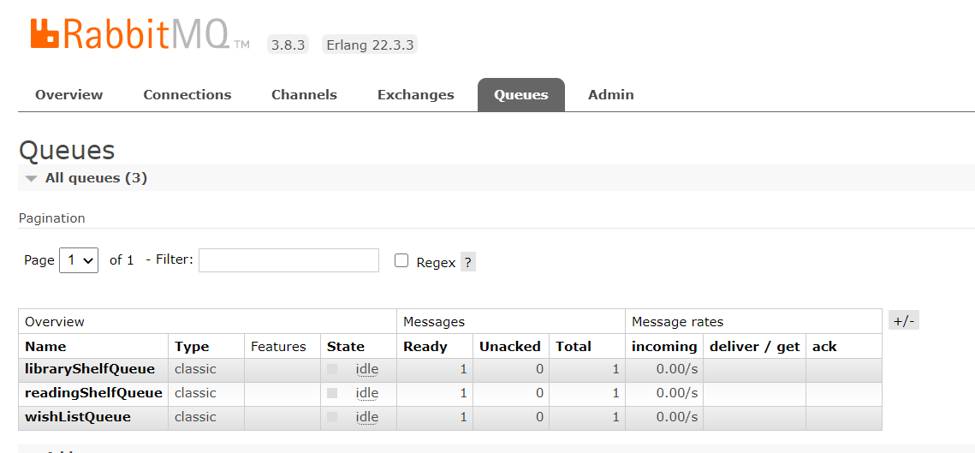Open the Page number dropdown
Screen dimensions: 975x453
point(78,260)
